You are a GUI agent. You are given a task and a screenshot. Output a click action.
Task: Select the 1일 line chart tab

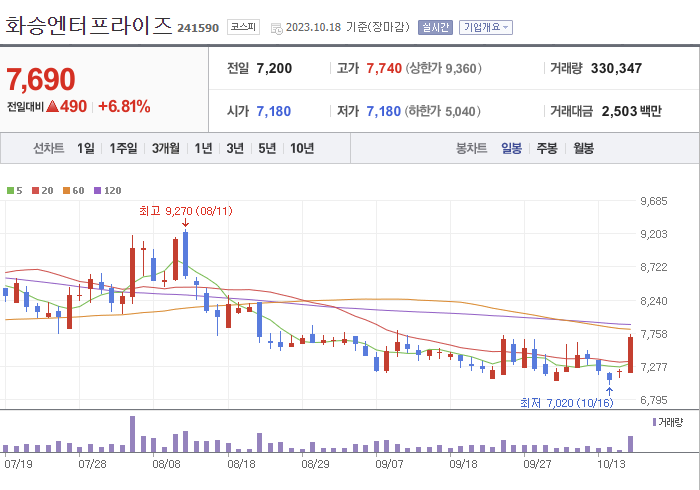tap(86, 148)
